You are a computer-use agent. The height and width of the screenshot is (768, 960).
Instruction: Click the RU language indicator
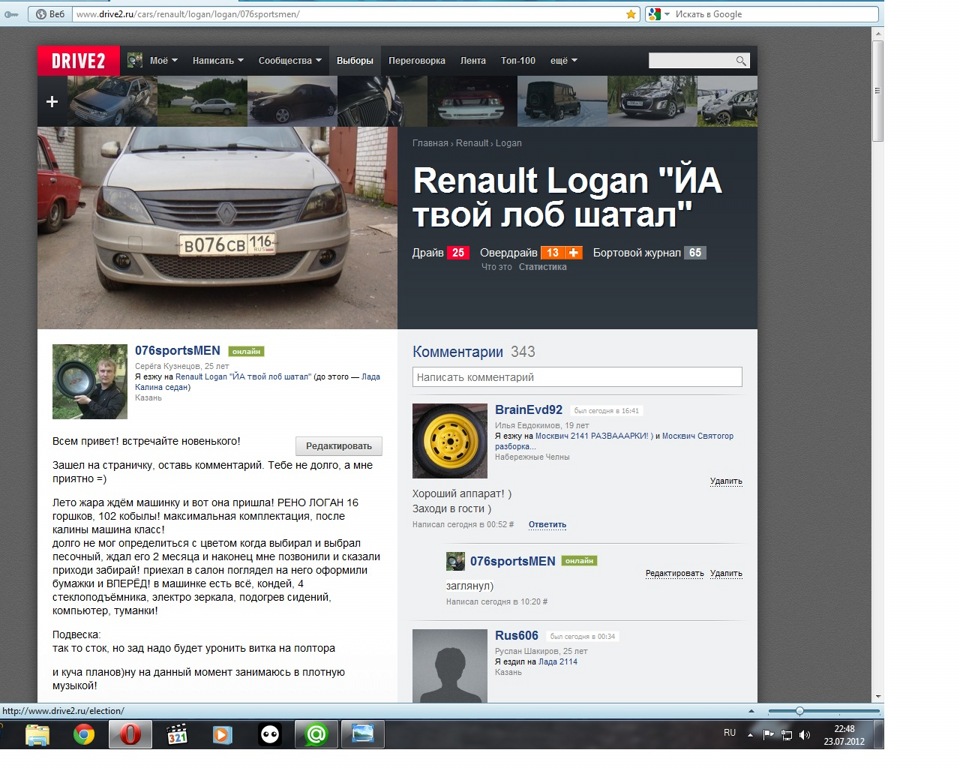[x=729, y=732]
